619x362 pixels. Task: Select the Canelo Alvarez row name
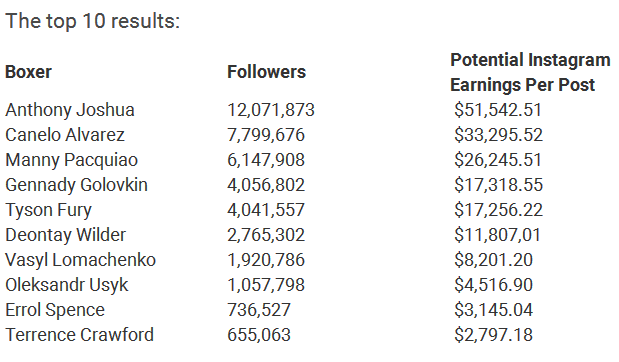(65, 135)
